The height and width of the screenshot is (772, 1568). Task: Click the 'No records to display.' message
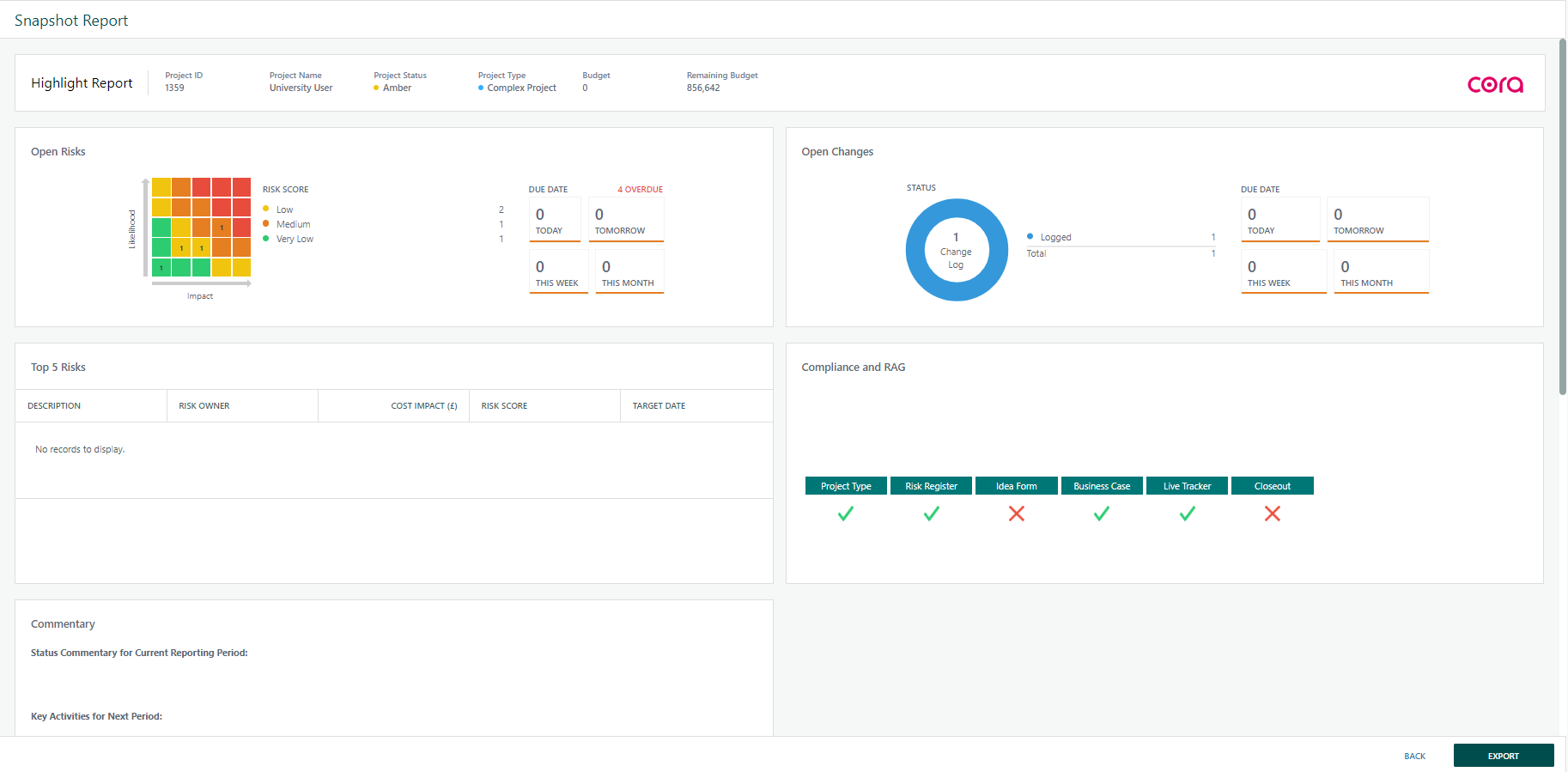80,449
